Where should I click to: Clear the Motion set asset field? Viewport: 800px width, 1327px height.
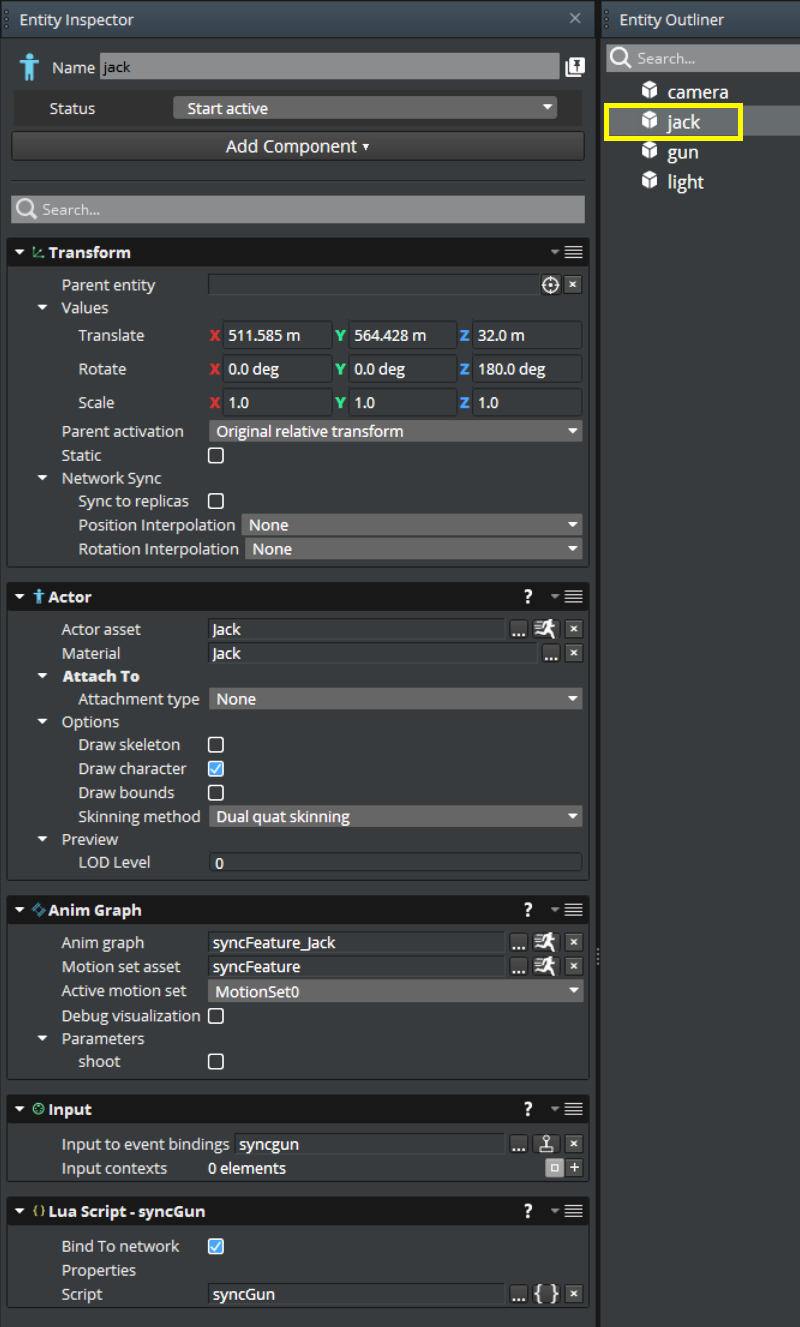pyautogui.click(x=574, y=967)
